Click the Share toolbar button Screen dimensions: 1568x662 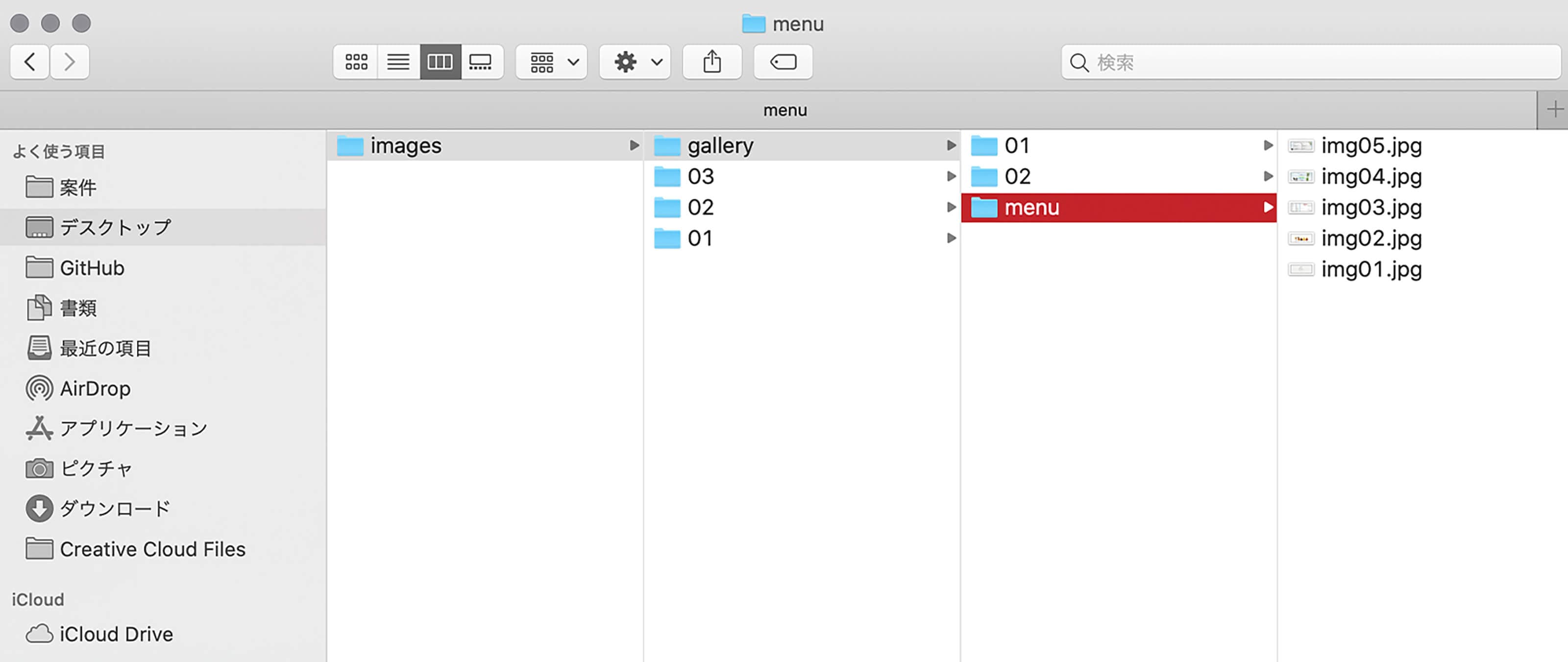click(x=711, y=62)
